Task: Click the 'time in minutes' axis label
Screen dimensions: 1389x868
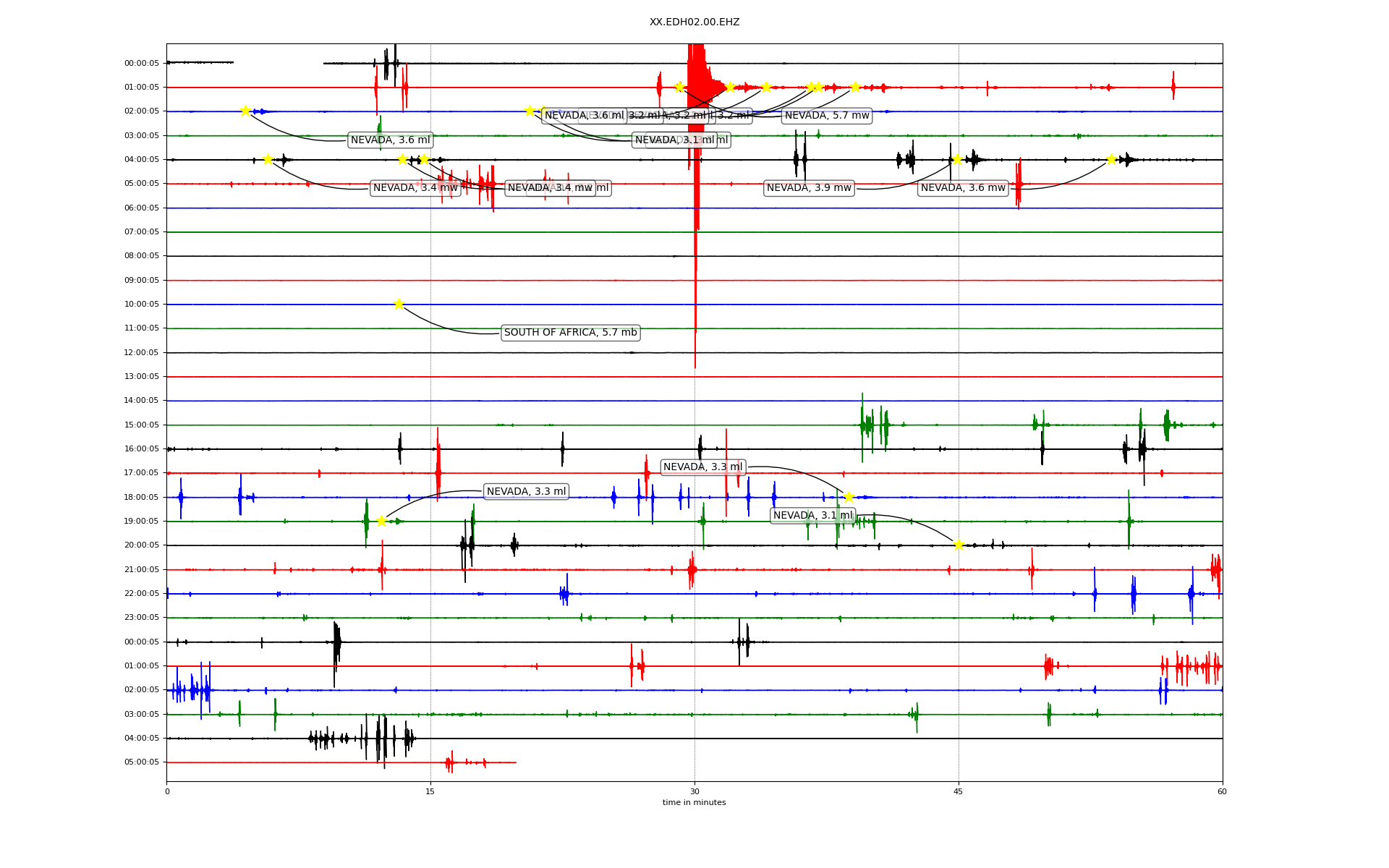Action: pyautogui.click(x=694, y=802)
